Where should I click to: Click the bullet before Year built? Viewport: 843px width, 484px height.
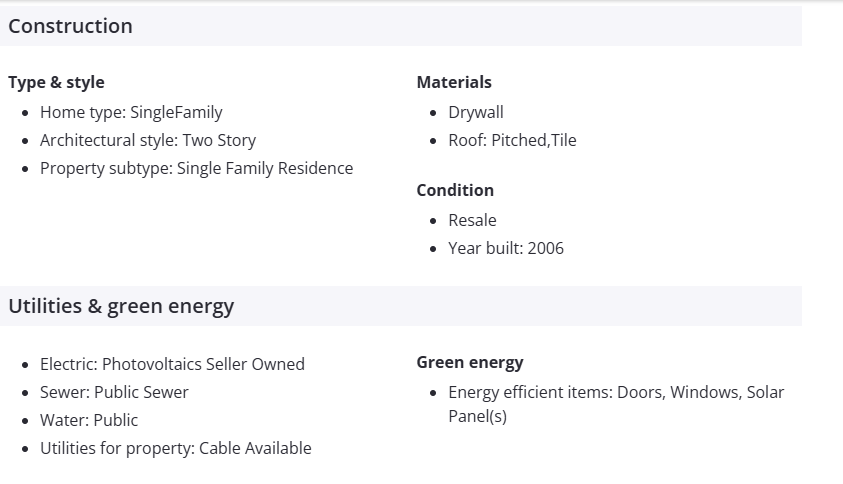click(x=432, y=249)
